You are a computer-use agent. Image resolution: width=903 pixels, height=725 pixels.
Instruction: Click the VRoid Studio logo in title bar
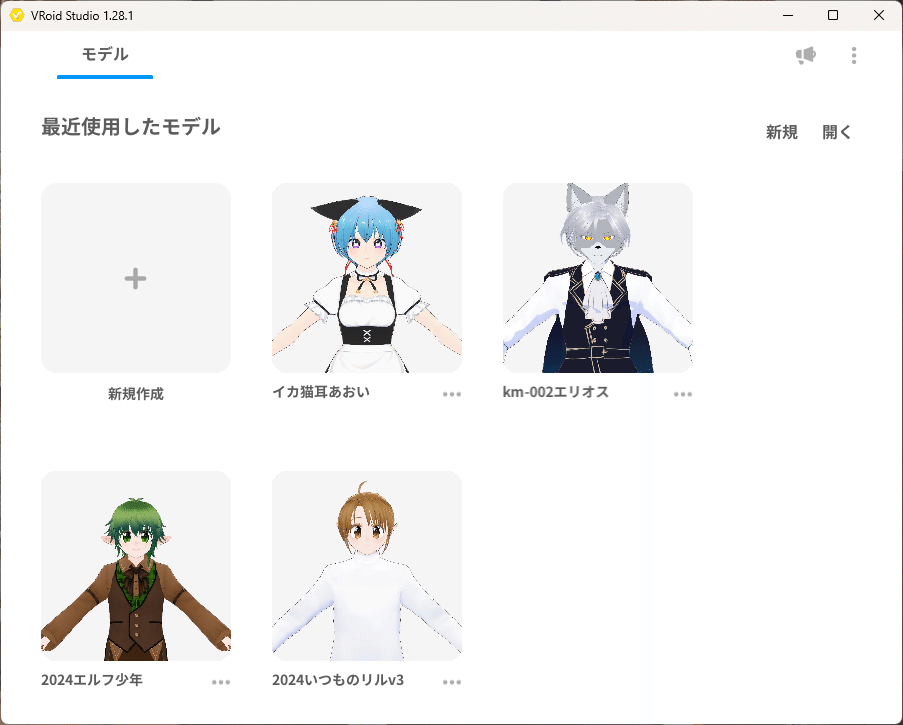click(x=17, y=16)
